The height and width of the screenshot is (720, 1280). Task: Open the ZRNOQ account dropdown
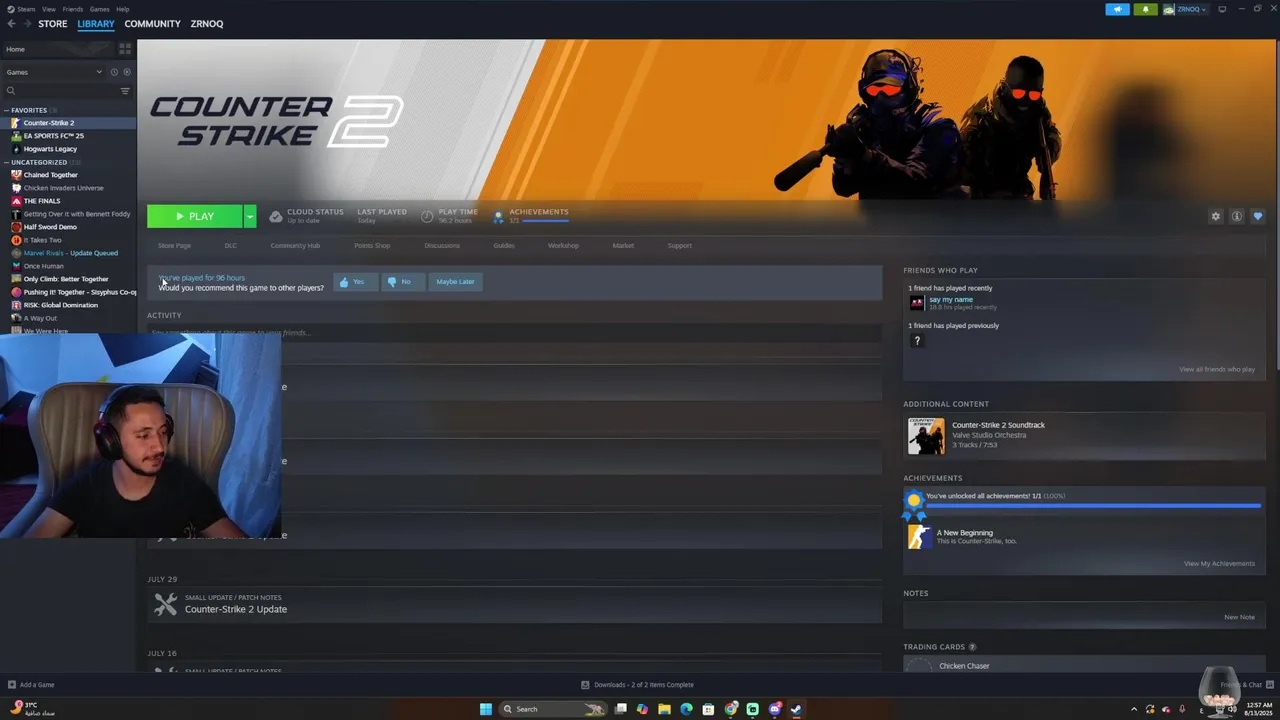point(1185,9)
